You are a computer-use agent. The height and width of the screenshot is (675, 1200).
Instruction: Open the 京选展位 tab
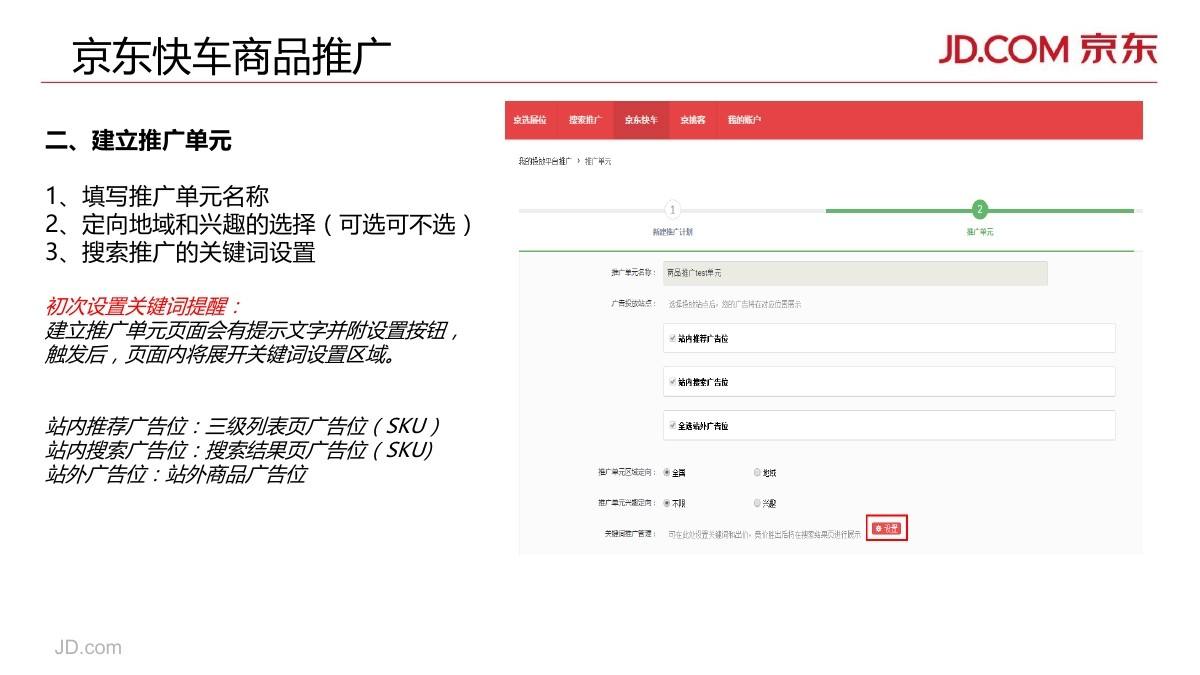coord(530,120)
